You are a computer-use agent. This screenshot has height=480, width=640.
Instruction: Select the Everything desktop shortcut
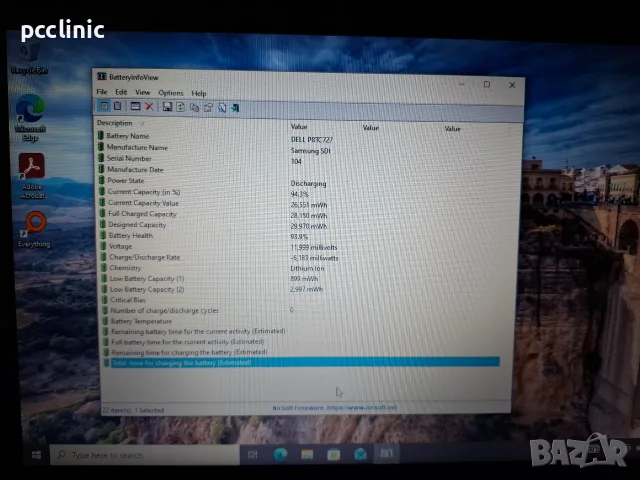34,229
